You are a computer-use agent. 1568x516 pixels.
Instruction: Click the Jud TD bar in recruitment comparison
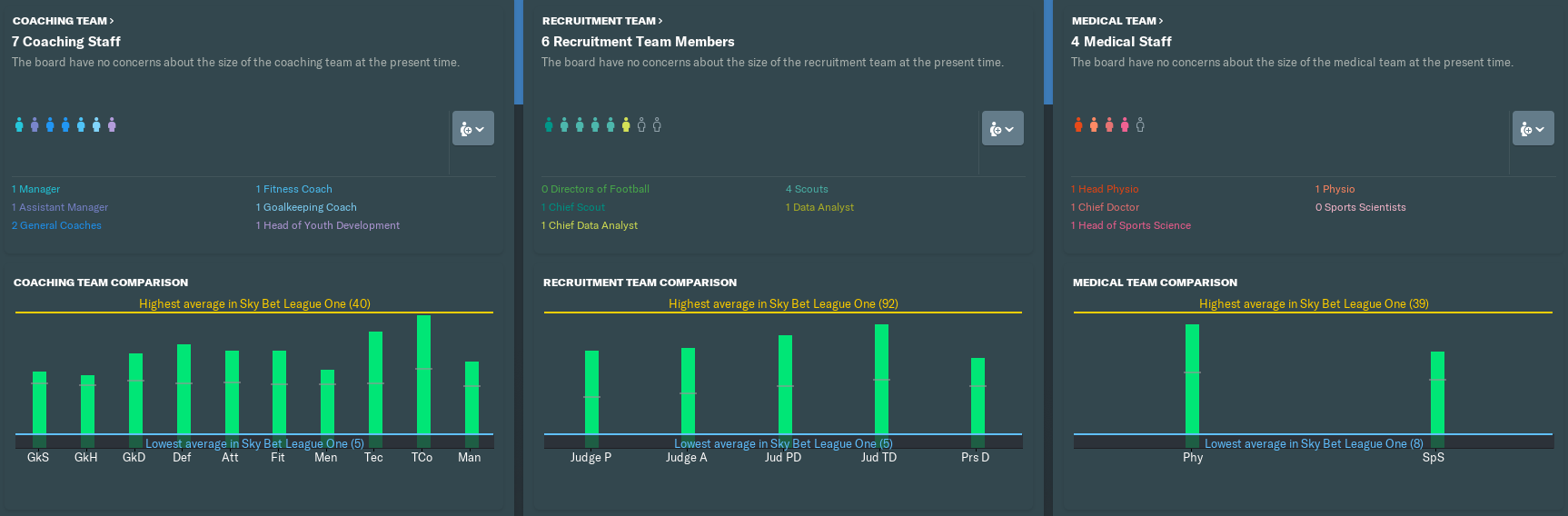[x=881, y=379]
